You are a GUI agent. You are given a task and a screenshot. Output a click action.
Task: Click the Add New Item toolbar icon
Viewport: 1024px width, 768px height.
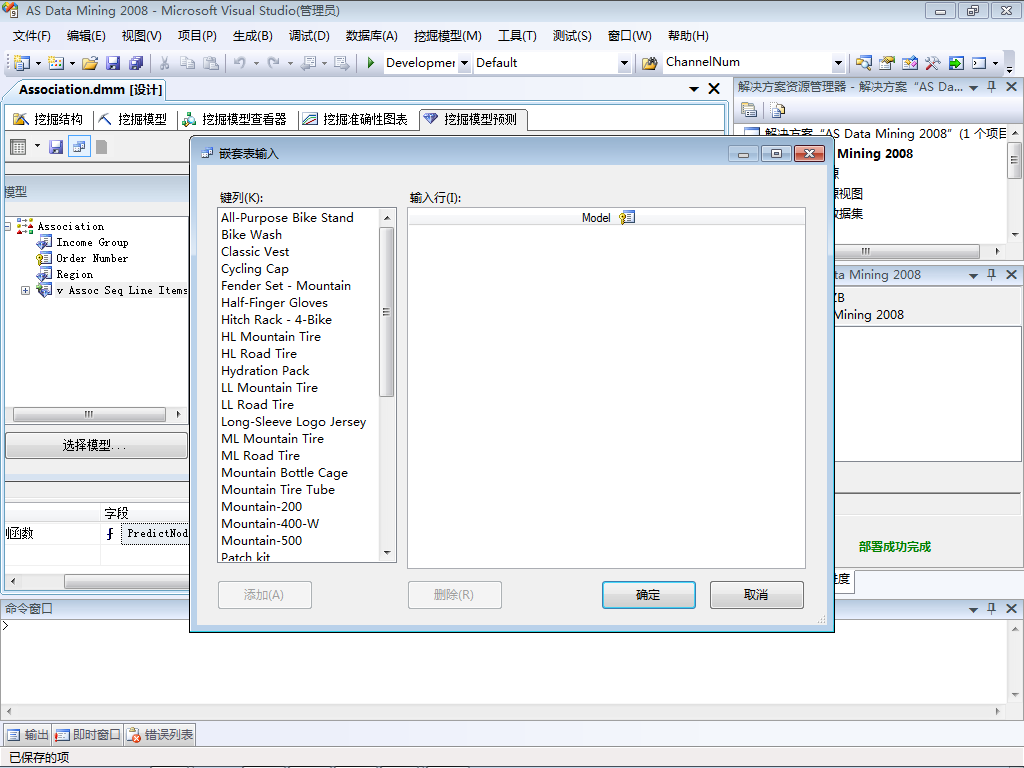click(56, 63)
